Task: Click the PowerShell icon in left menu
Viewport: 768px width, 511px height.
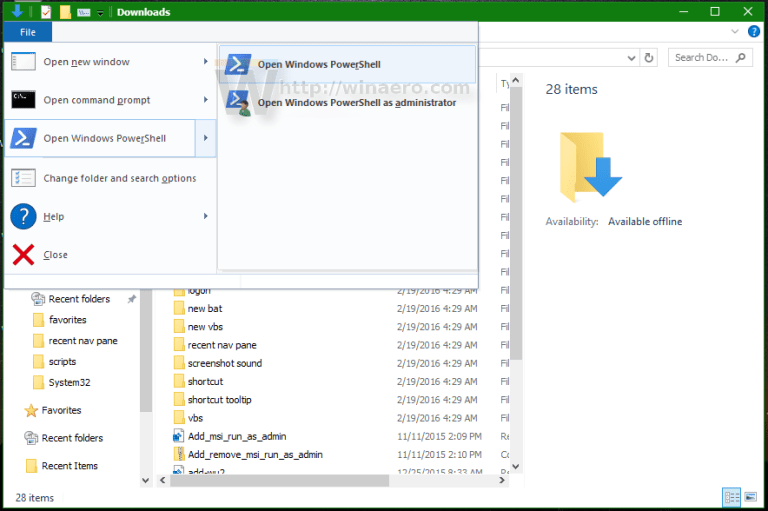Action: click(x=23, y=138)
